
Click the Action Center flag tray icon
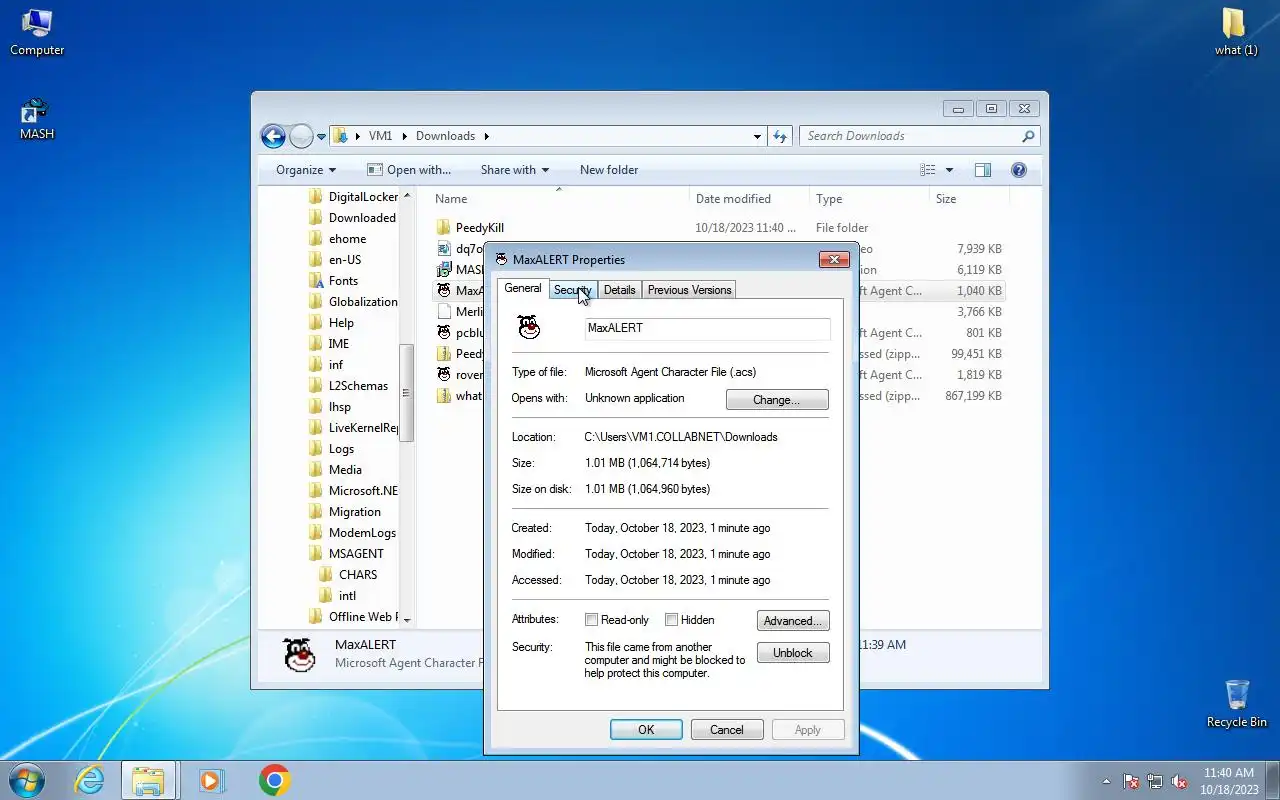[1131, 781]
